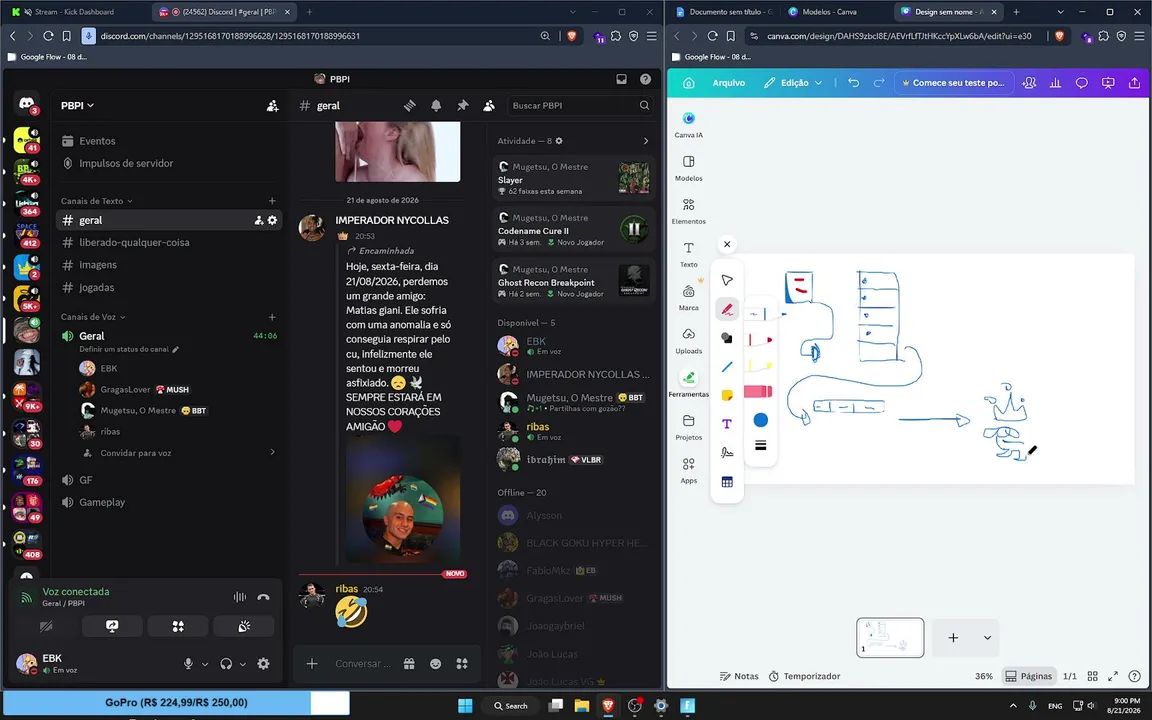Open the Elementos panel in Canva
Viewport: 1152px width, 720px height.
coord(688,211)
